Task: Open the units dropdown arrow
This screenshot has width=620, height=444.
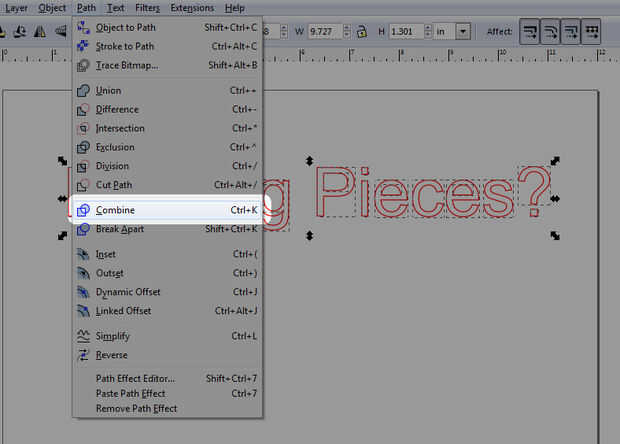Action: tap(463, 31)
